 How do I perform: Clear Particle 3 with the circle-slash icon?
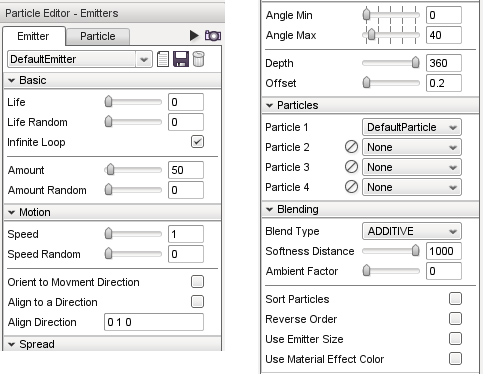(351, 167)
